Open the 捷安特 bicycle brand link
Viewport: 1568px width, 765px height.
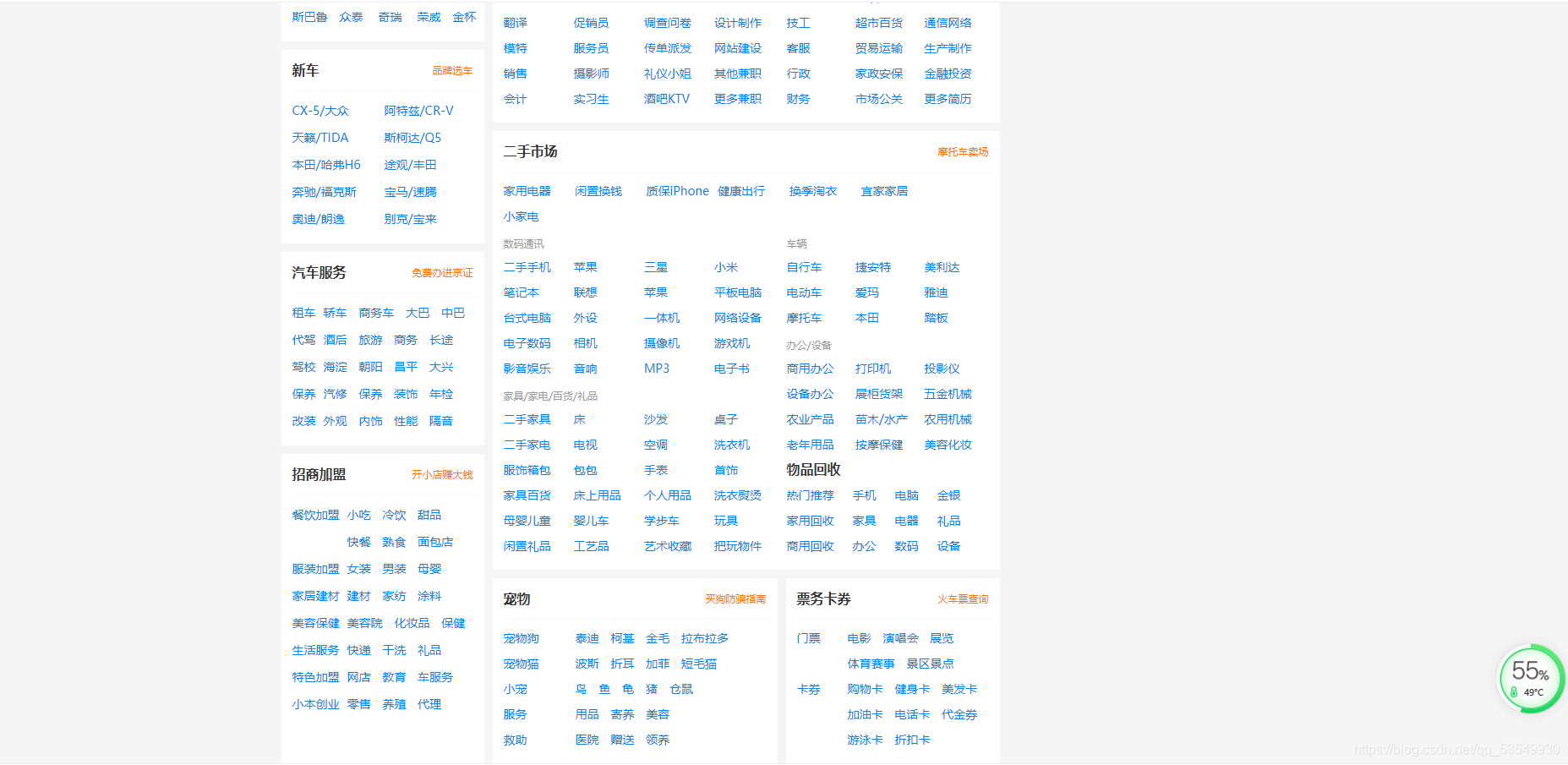click(x=872, y=267)
